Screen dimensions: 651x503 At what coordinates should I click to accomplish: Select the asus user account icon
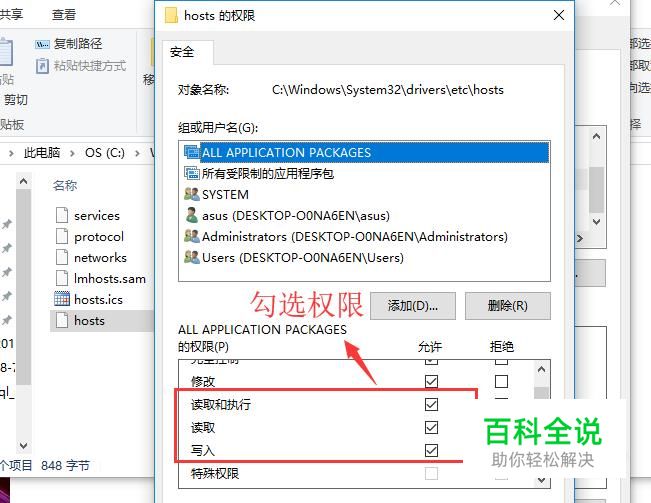point(192,215)
